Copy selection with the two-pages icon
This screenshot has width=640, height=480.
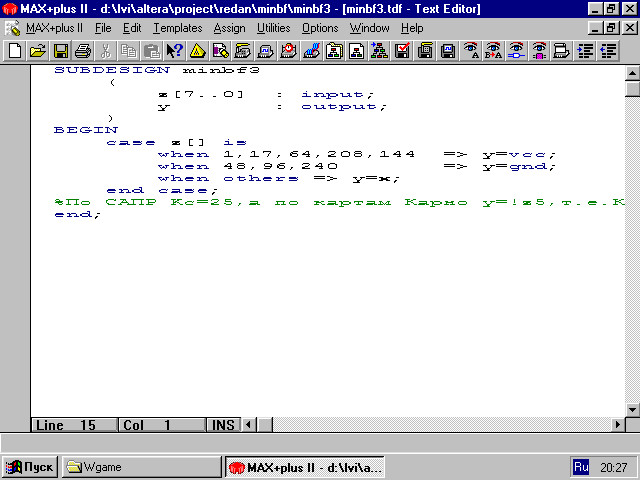pos(129,51)
